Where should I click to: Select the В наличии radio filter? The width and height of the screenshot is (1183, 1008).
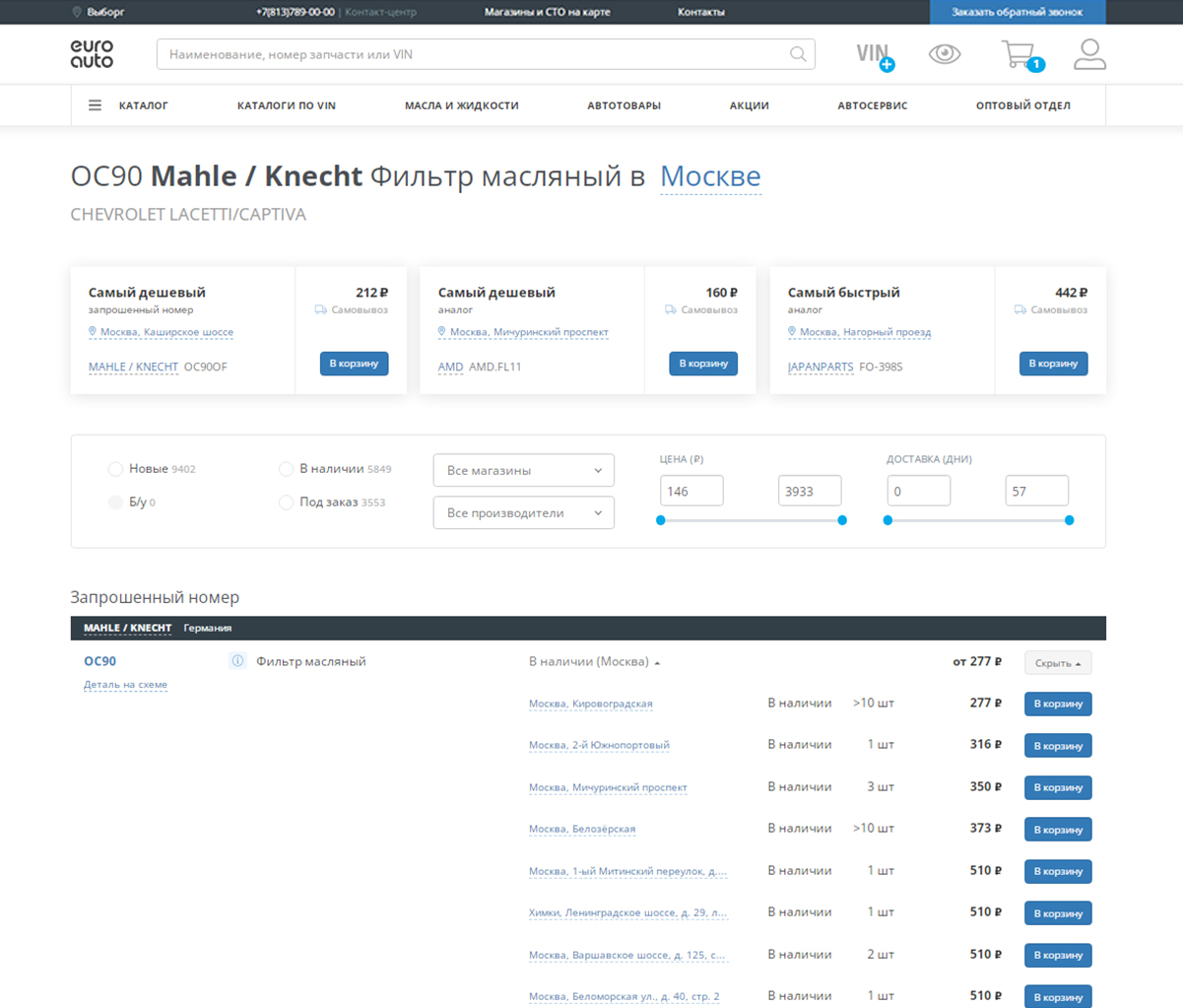tap(286, 469)
